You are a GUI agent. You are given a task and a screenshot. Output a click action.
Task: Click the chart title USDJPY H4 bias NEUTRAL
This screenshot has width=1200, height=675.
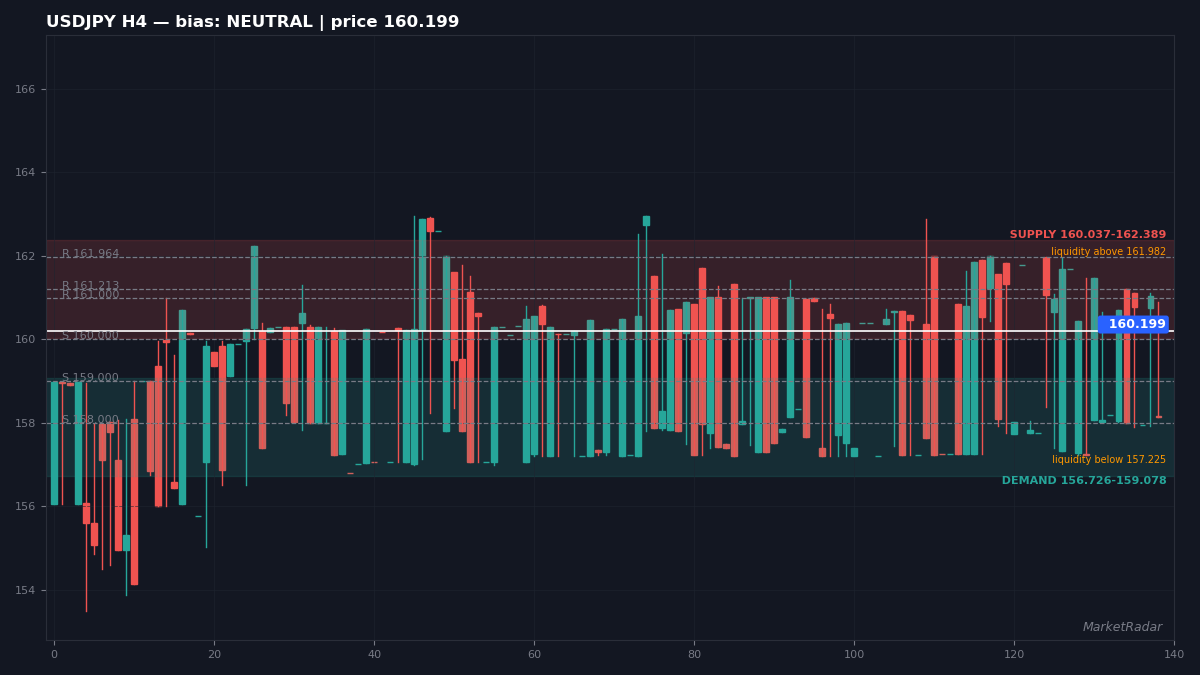[252, 22]
